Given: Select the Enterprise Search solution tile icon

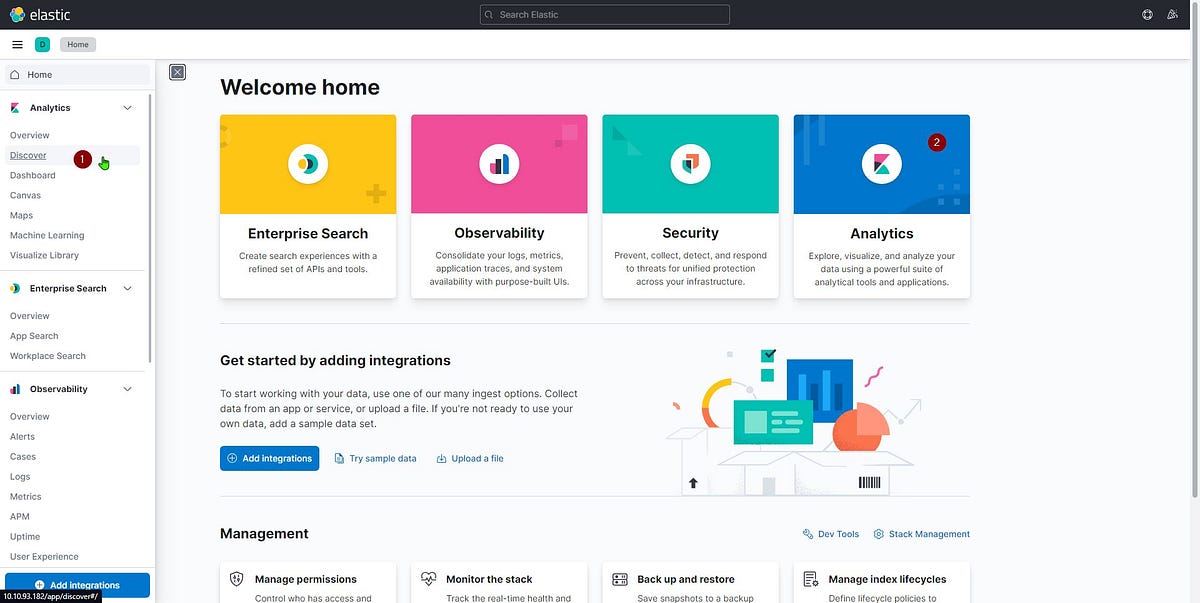Looking at the screenshot, I should pyautogui.click(x=308, y=163).
